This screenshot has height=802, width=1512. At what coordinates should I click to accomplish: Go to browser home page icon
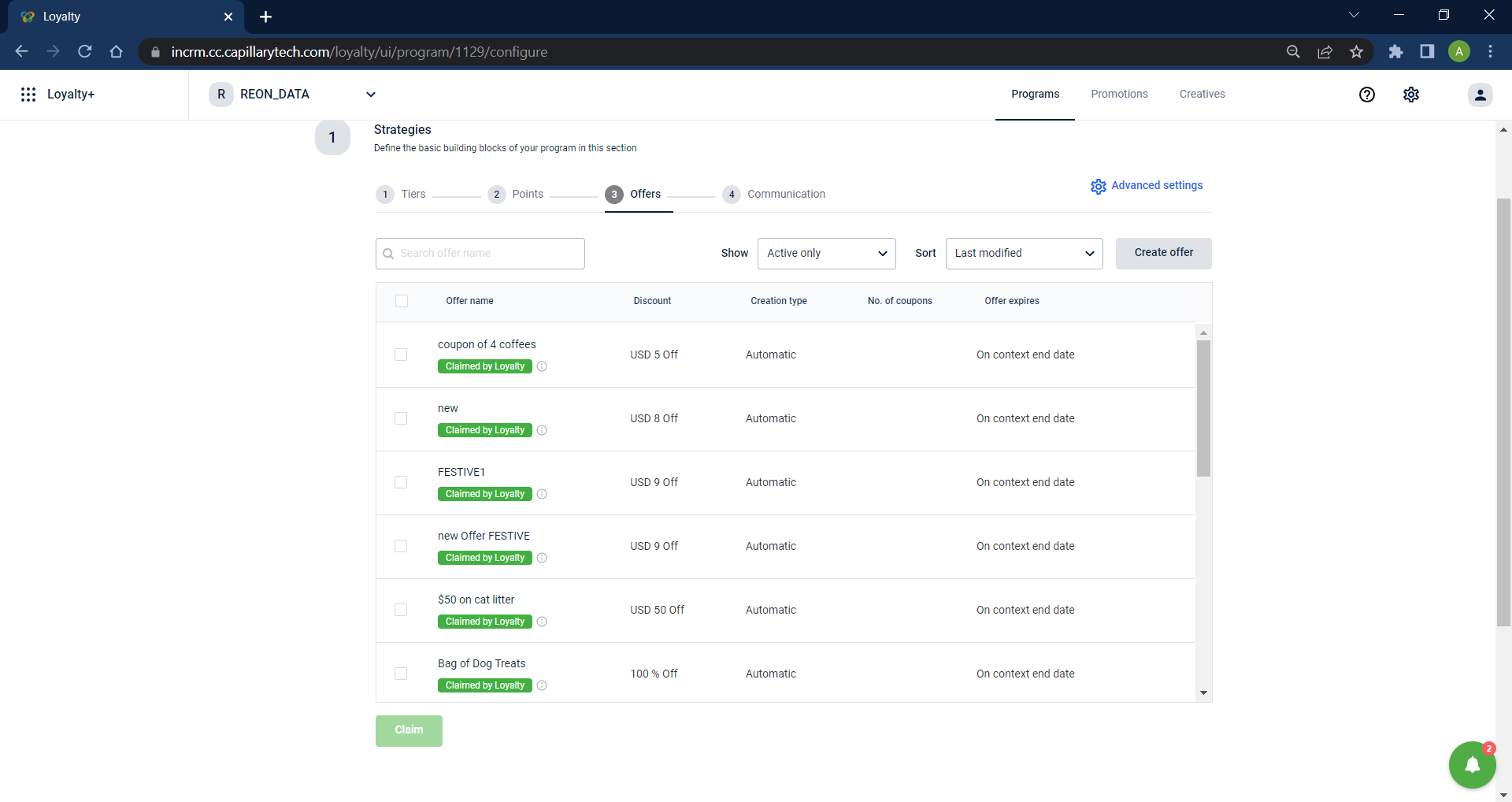tap(117, 51)
